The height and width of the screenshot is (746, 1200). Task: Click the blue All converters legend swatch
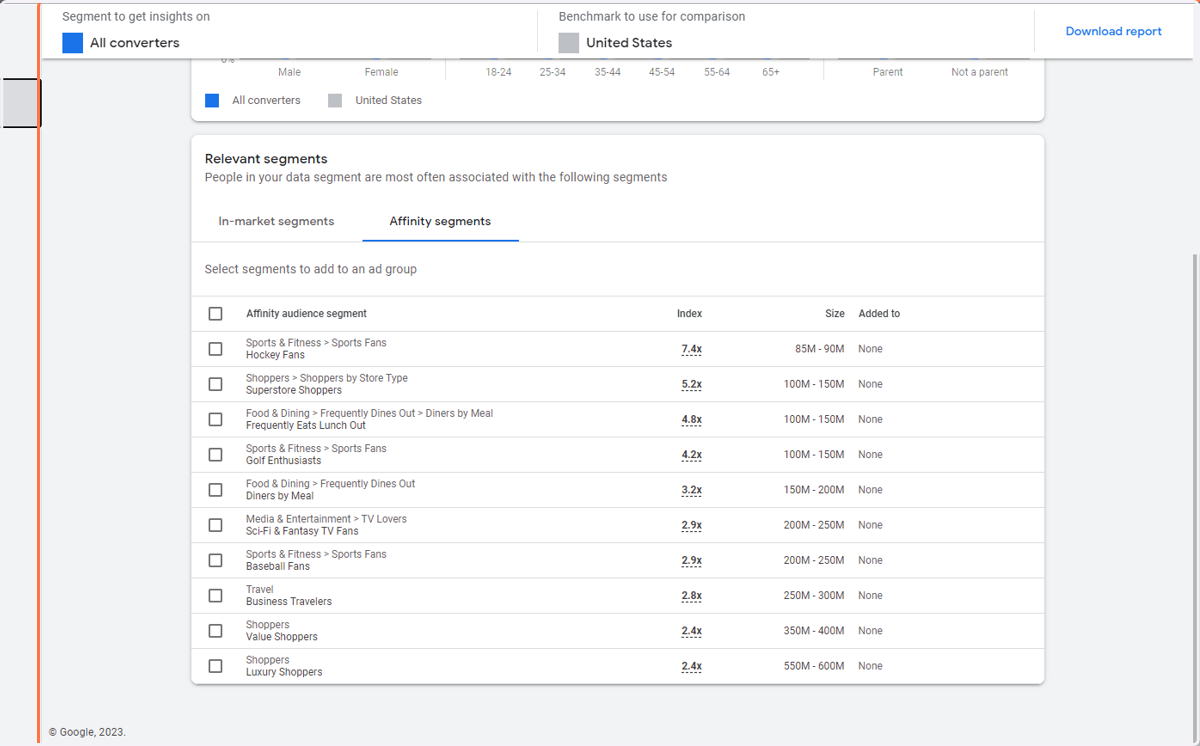(212, 100)
